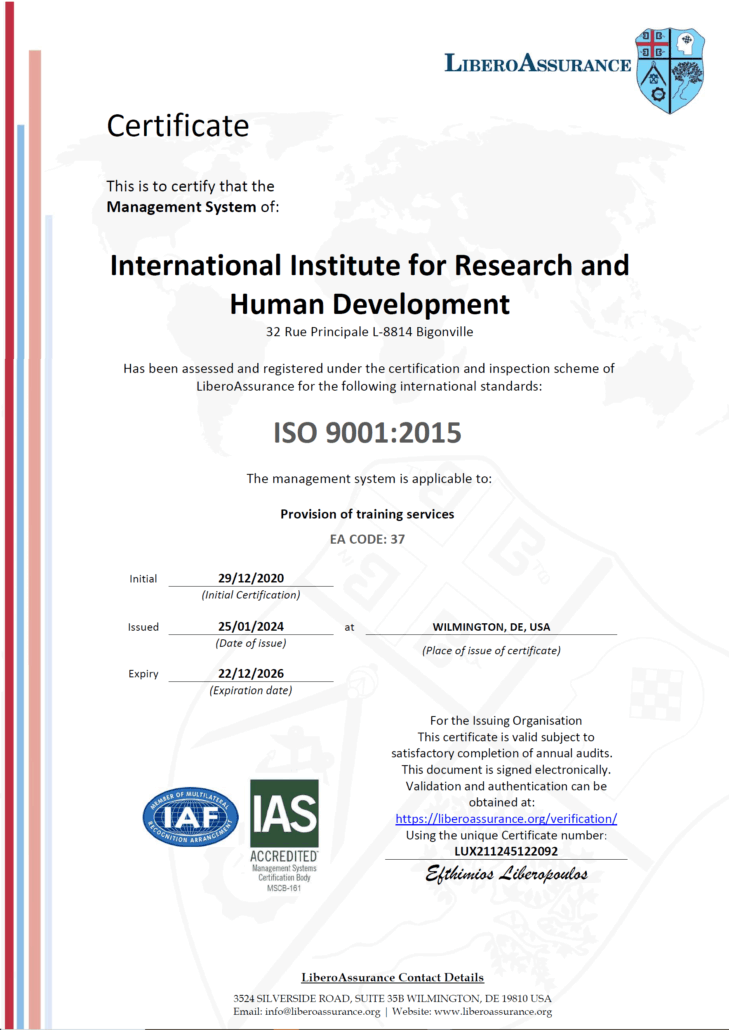Viewport: 729px width, 1030px height.
Task: Click the 'Has been assessed and registered' sentence
Action: pyautogui.click(x=369, y=377)
